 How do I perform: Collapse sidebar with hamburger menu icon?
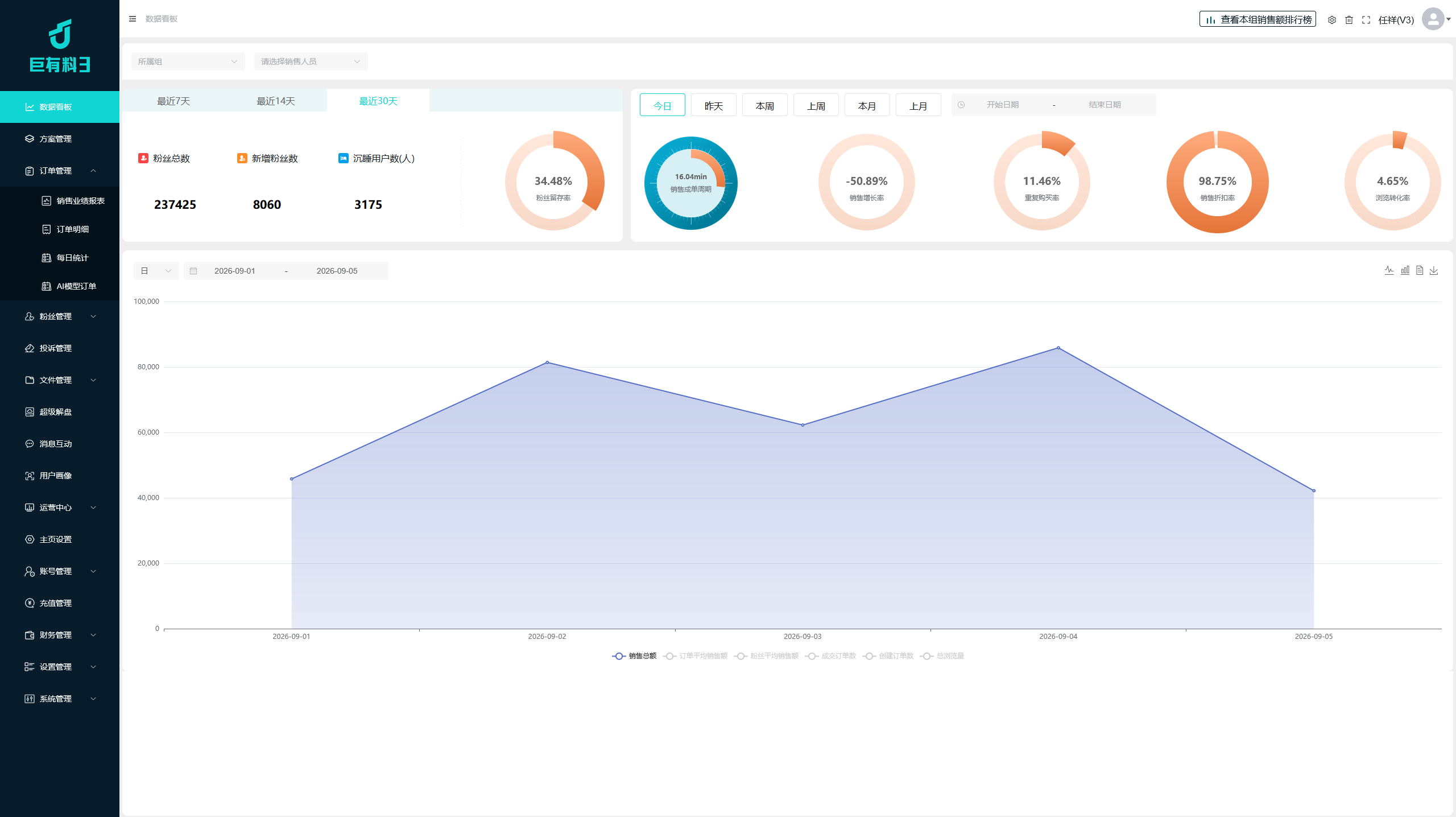click(133, 19)
